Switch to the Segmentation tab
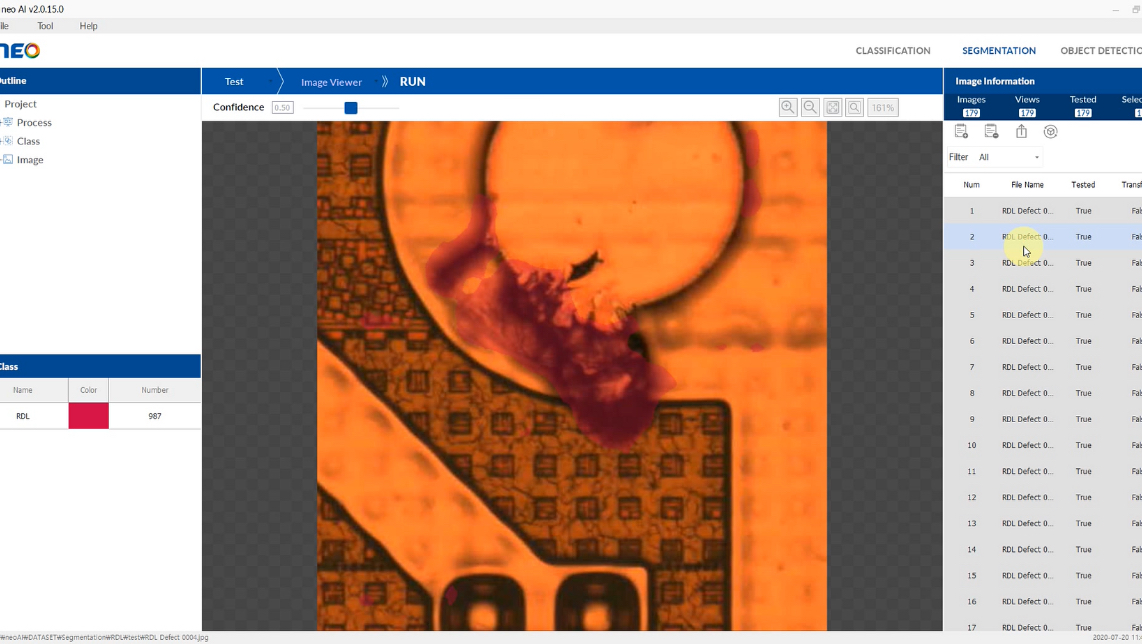 pos(998,51)
